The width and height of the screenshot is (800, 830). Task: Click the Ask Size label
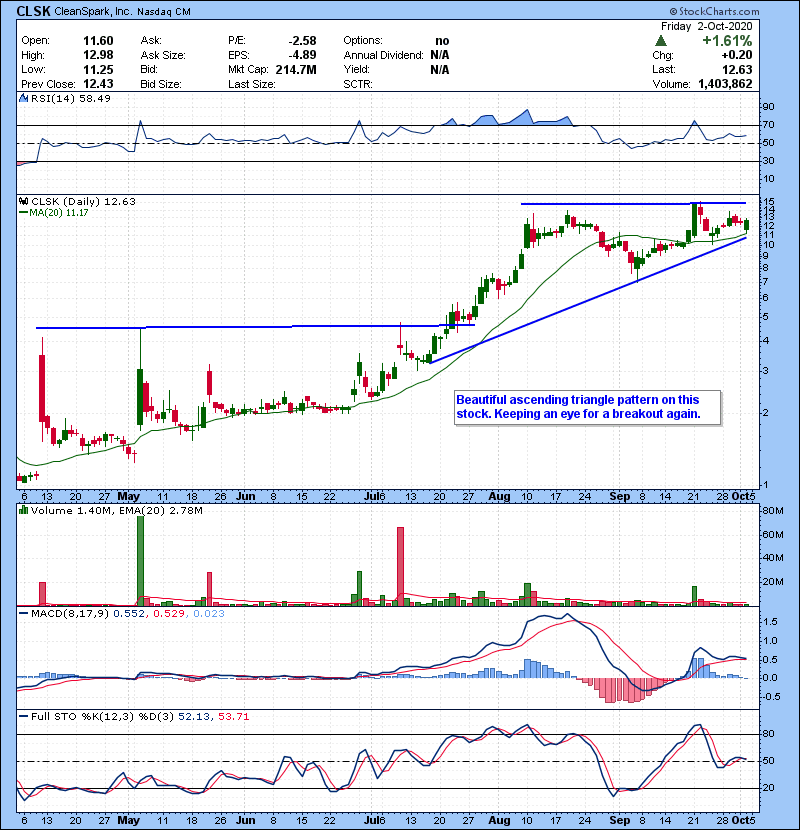pyautogui.click(x=163, y=55)
